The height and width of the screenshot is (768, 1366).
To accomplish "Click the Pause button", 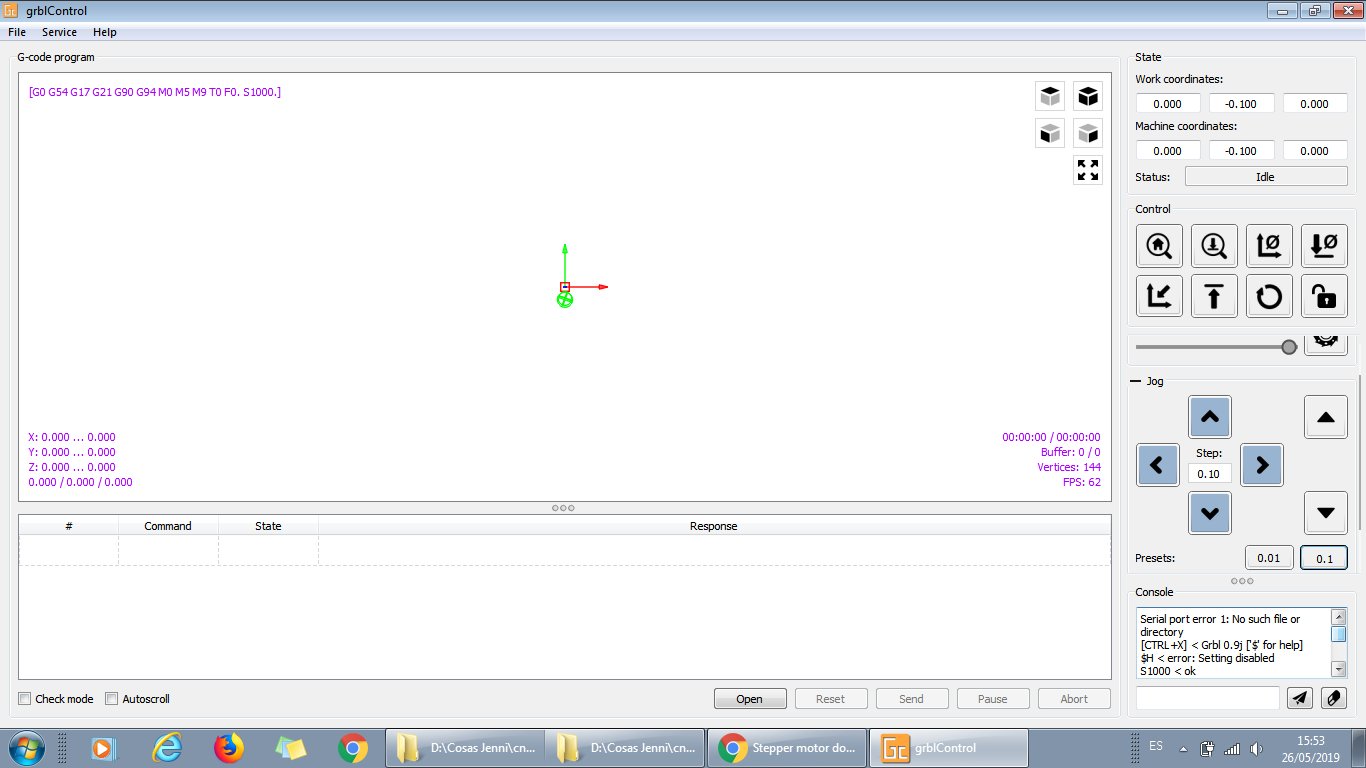I will tap(993, 699).
